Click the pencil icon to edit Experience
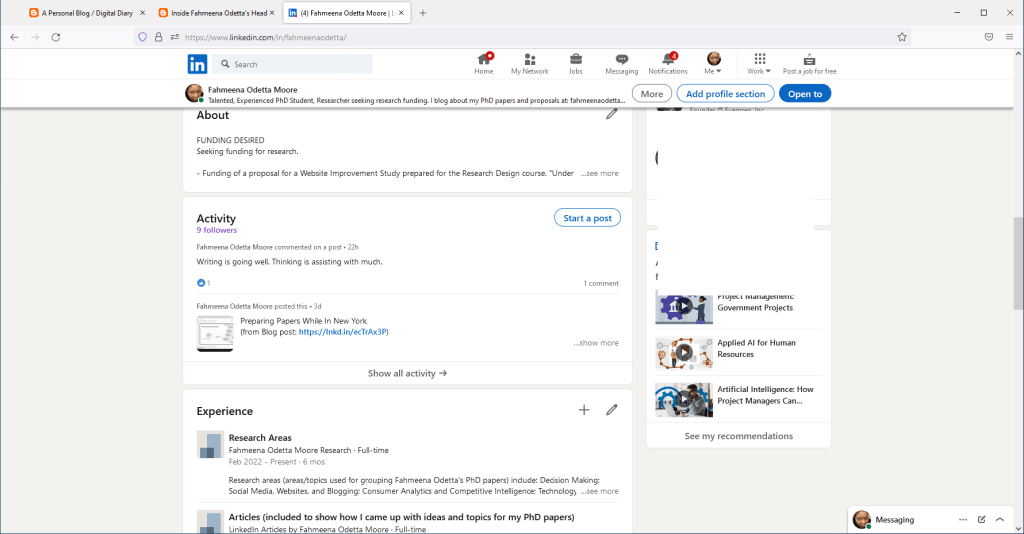This screenshot has height=534, width=1024. click(x=612, y=410)
